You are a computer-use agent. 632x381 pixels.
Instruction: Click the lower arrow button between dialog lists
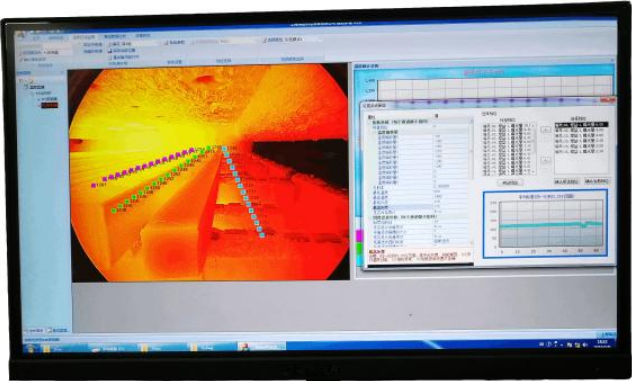(546, 160)
